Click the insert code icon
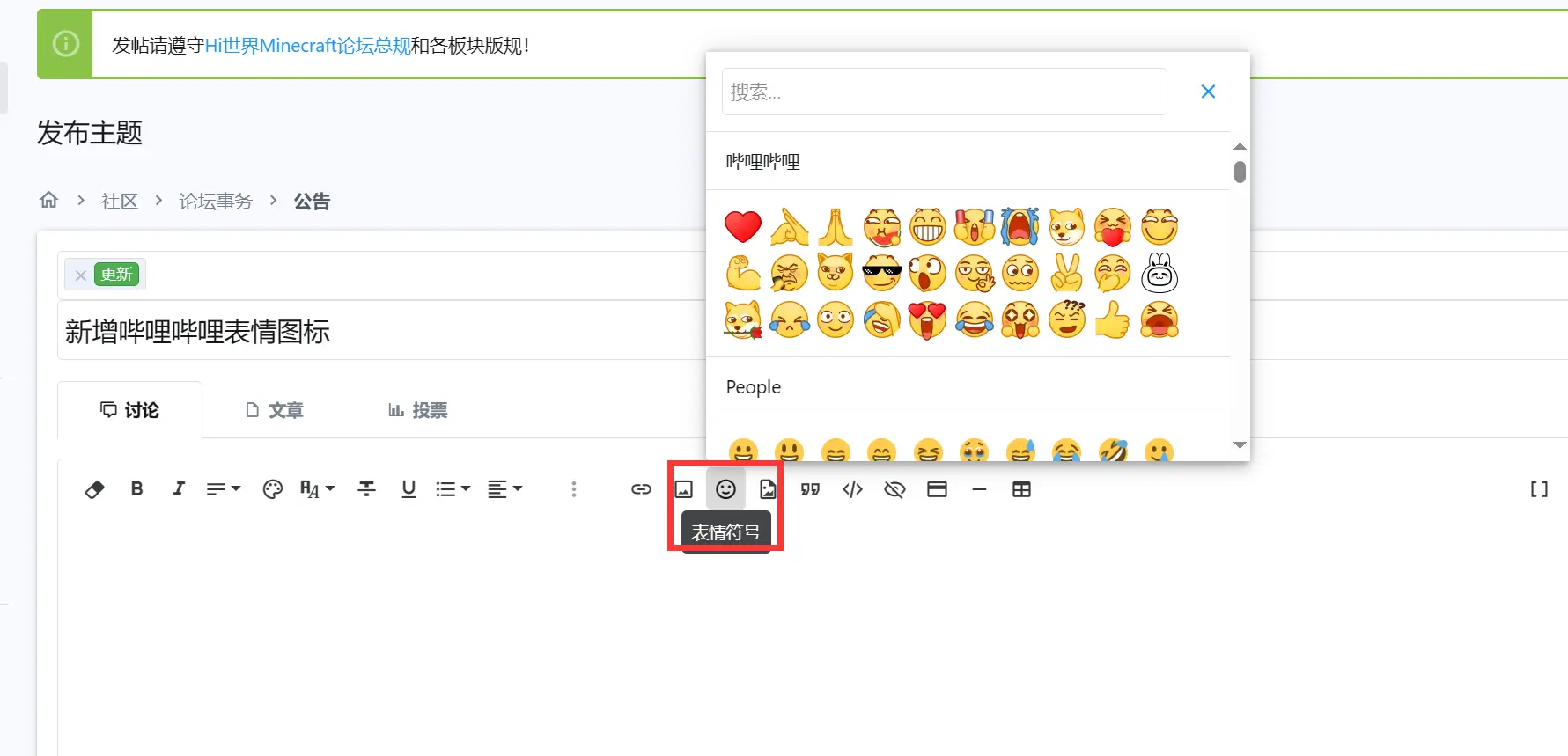1568x756 pixels. coord(852,489)
